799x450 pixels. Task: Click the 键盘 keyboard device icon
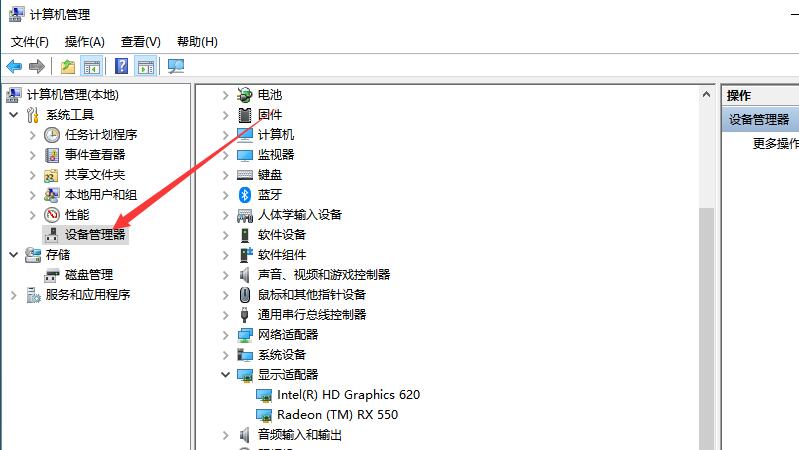(x=245, y=175)
